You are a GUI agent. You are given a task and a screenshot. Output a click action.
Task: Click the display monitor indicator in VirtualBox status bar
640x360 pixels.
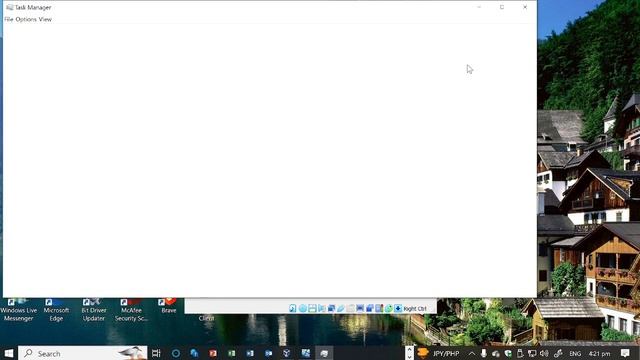(360, 308)
